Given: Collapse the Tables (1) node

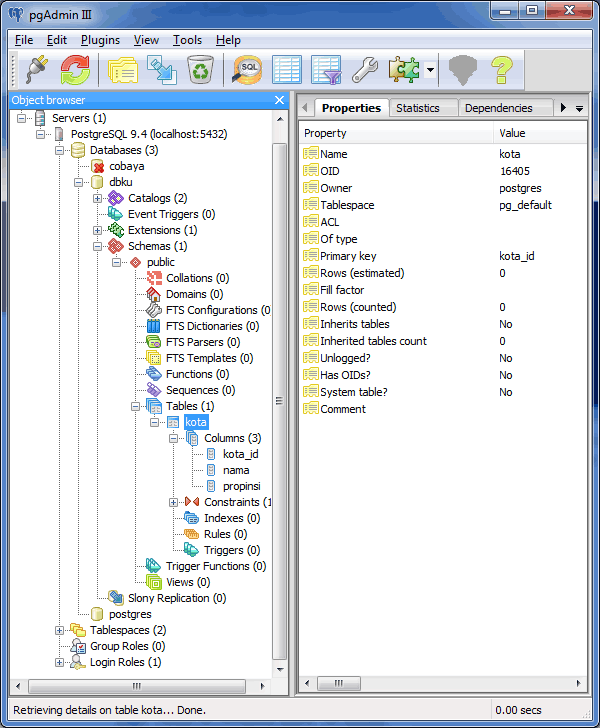Looking at the screenshot, I should point(135,406).
